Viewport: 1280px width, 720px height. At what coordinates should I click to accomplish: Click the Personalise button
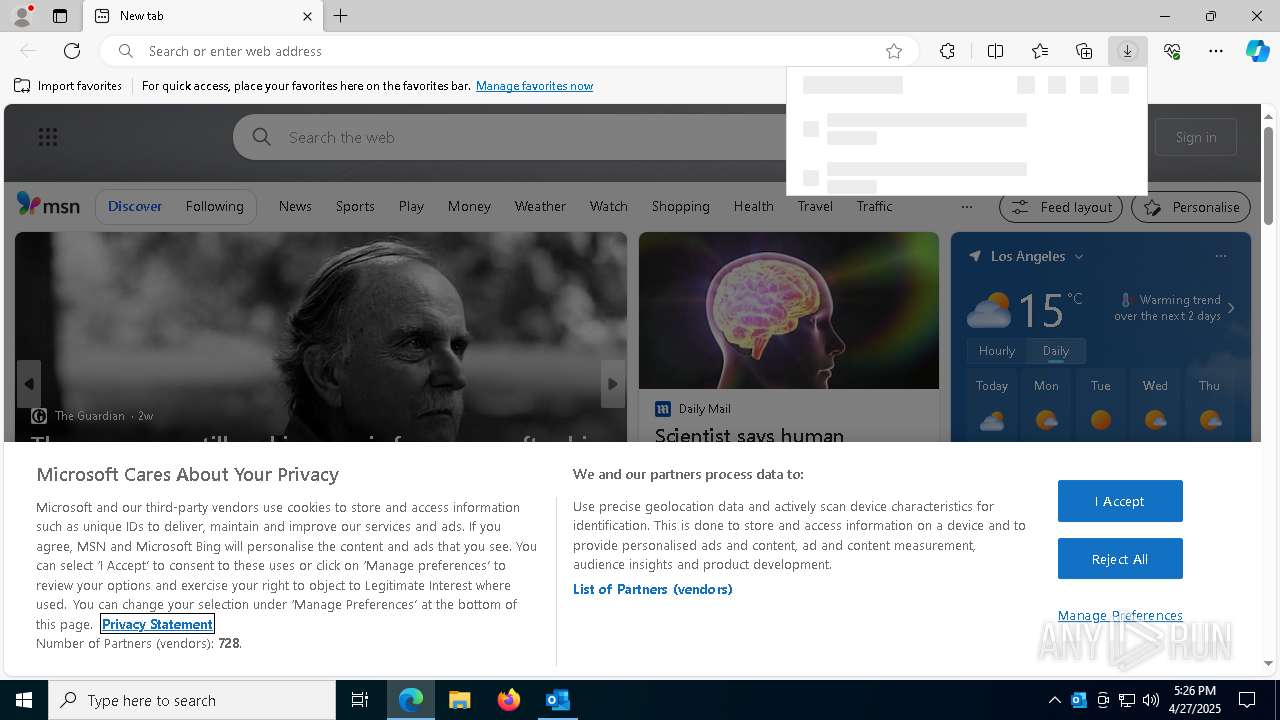(x=1190, y=207)
